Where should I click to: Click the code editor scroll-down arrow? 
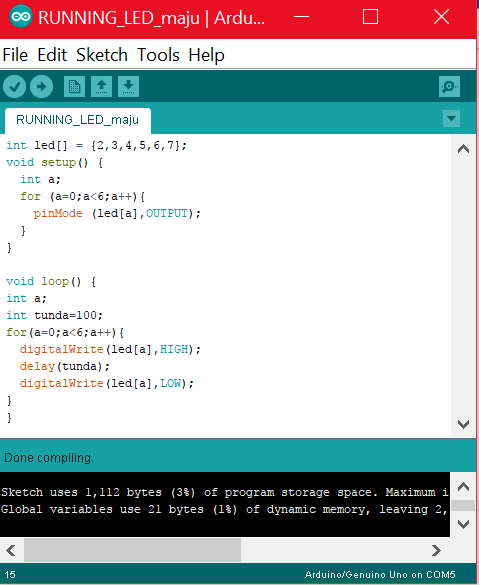point(463,424)
